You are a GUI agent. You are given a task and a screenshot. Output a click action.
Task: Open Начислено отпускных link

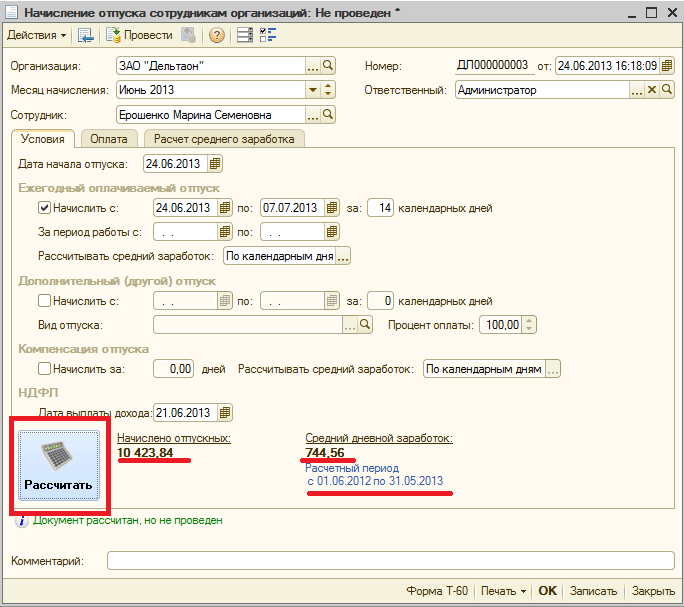coord(174,438)
